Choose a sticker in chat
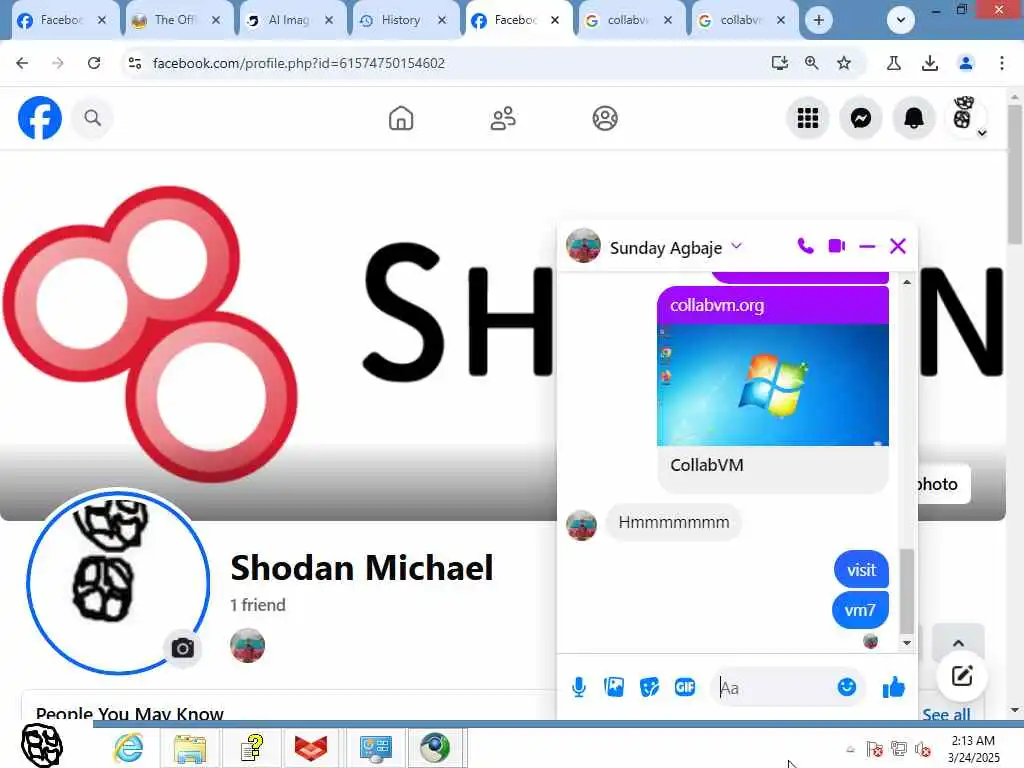This screenshot has height=768, width=1024. 649,687
